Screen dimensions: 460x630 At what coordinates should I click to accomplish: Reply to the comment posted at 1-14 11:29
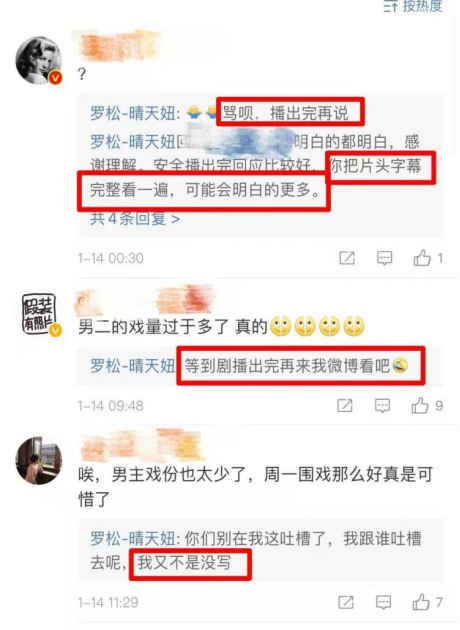(x=383, y=602)
